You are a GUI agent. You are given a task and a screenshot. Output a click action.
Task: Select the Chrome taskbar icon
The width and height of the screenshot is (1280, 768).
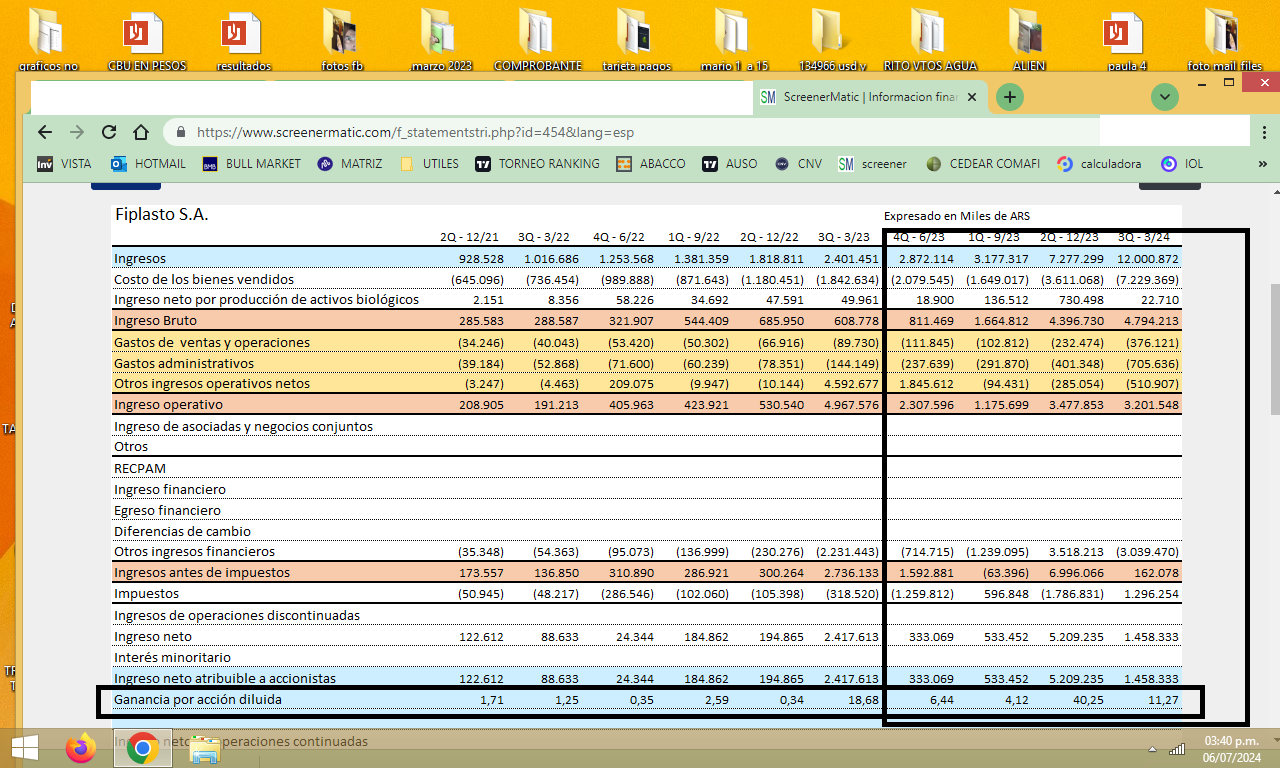point(143,747)
